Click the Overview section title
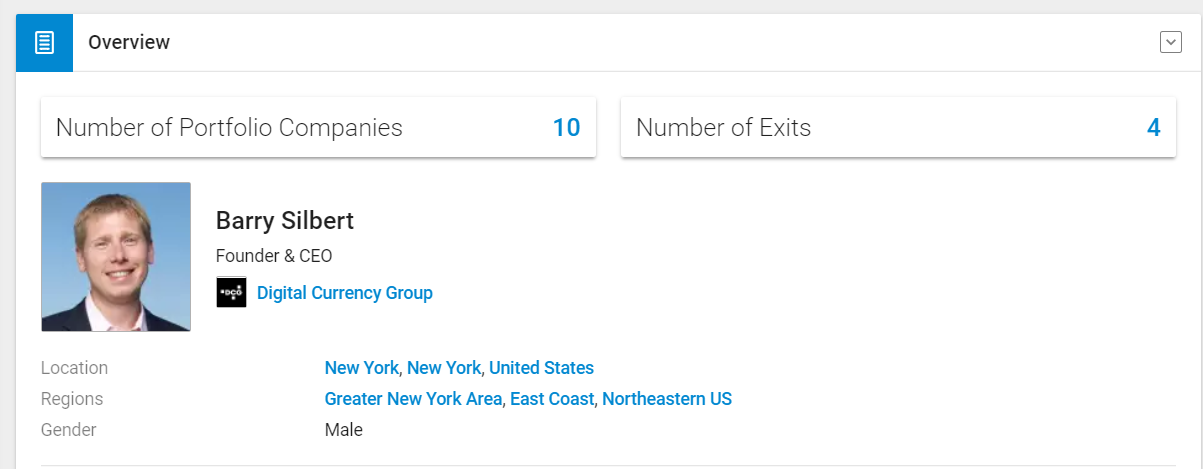The image size is (1203, 469). [x=129, y=43]
